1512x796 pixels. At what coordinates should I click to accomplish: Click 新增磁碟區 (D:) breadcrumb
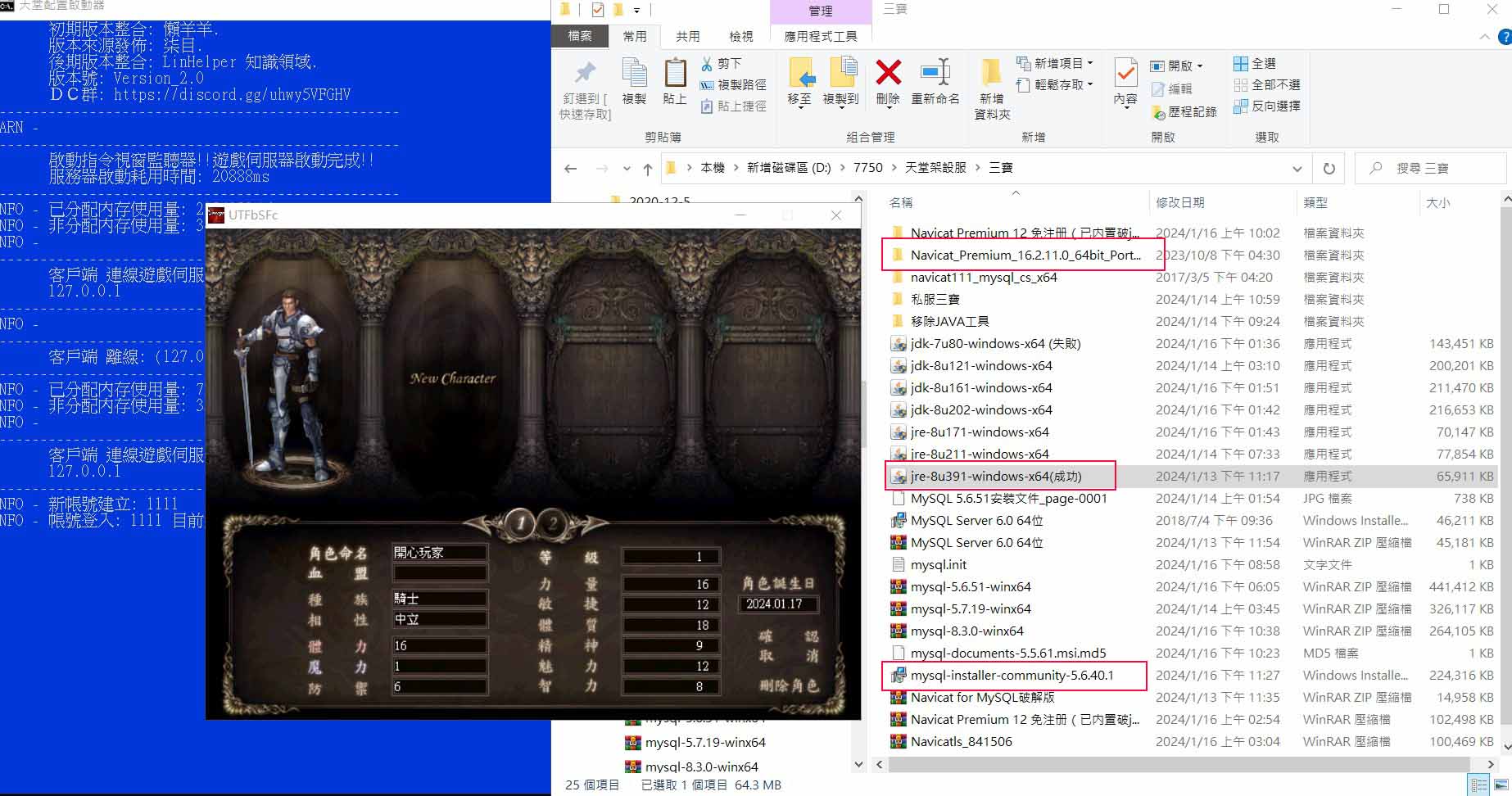tap(788, 167)
